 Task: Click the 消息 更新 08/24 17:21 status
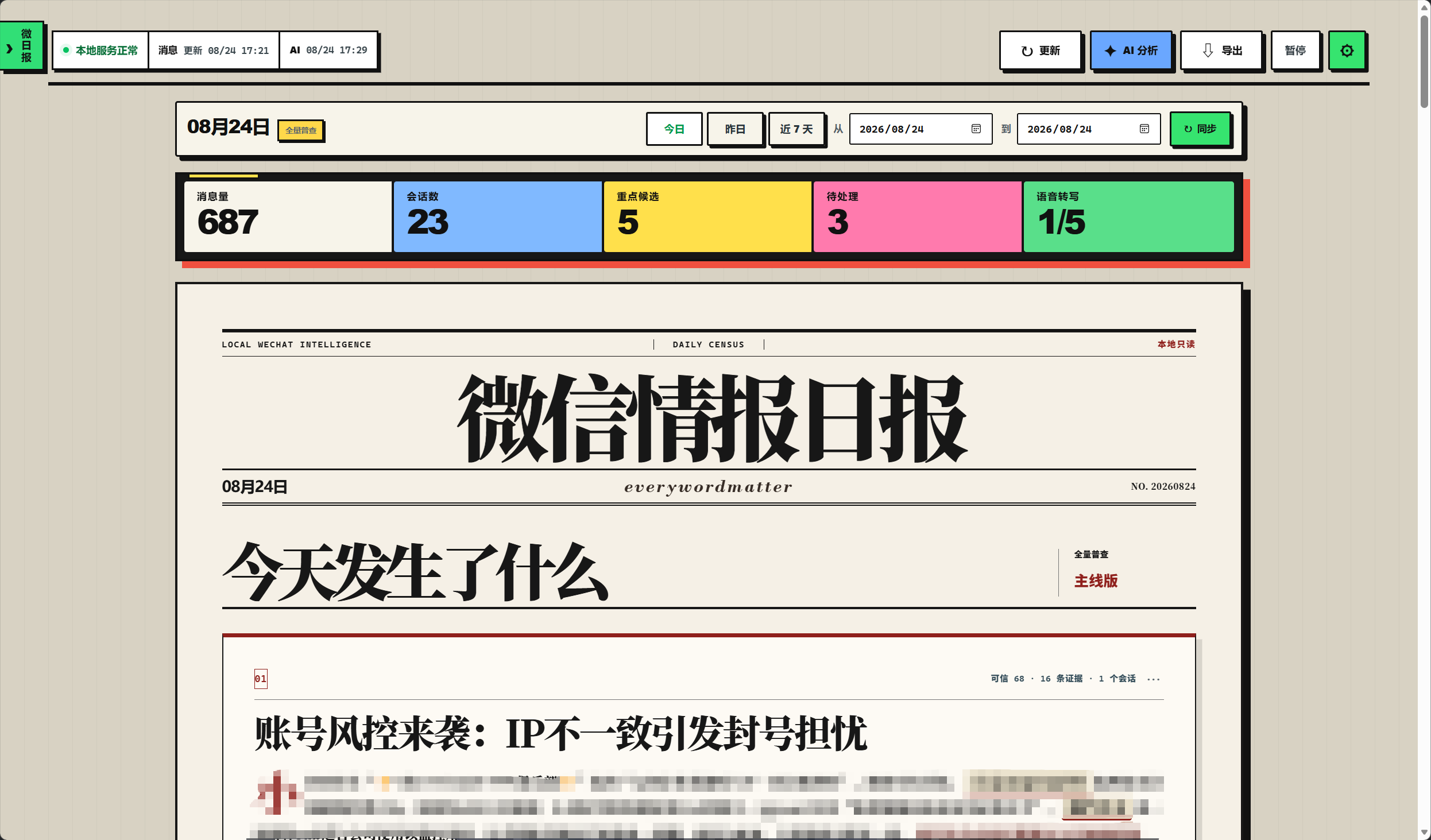click(214, 51)
